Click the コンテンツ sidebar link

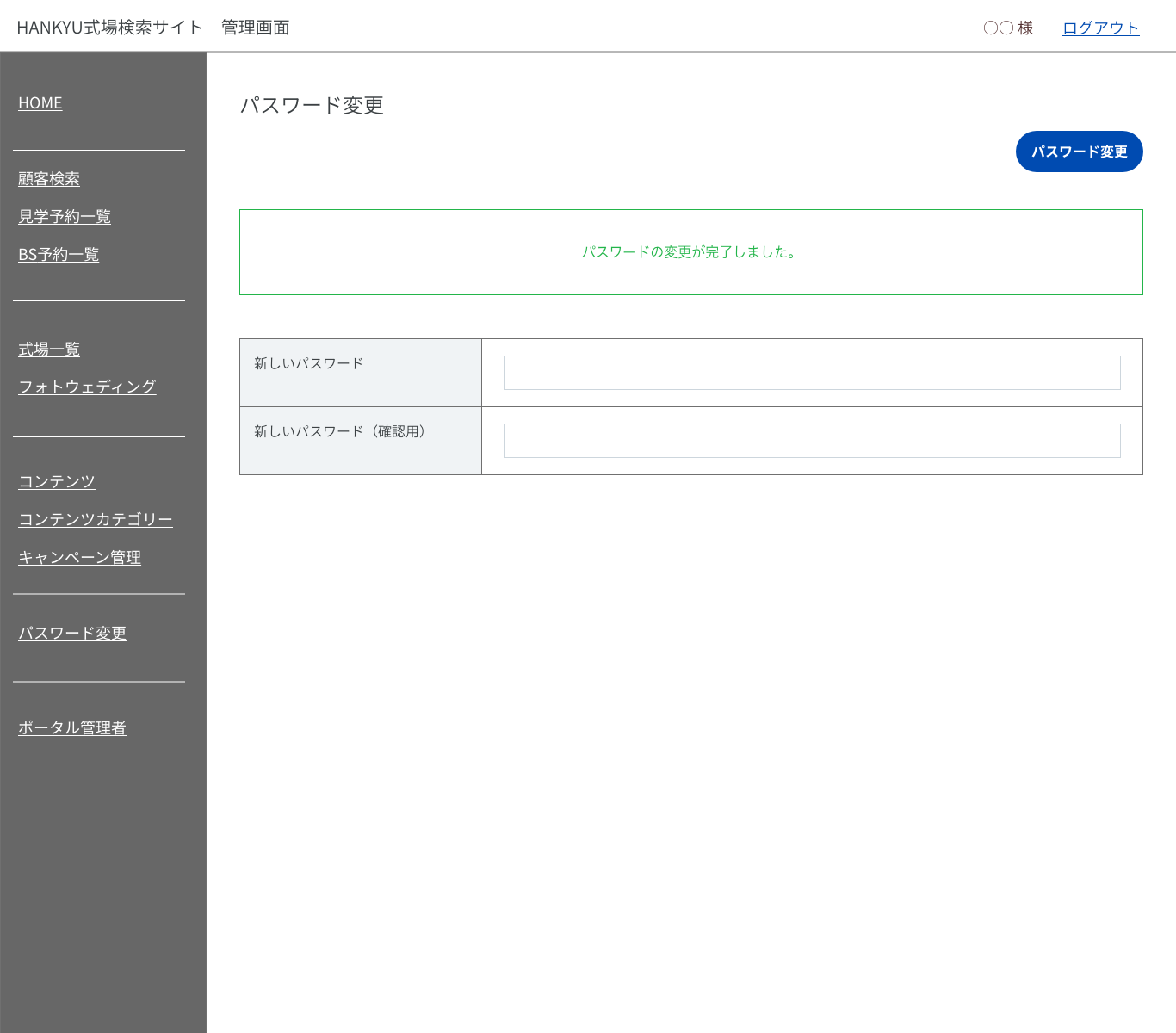tap(57, 482)
